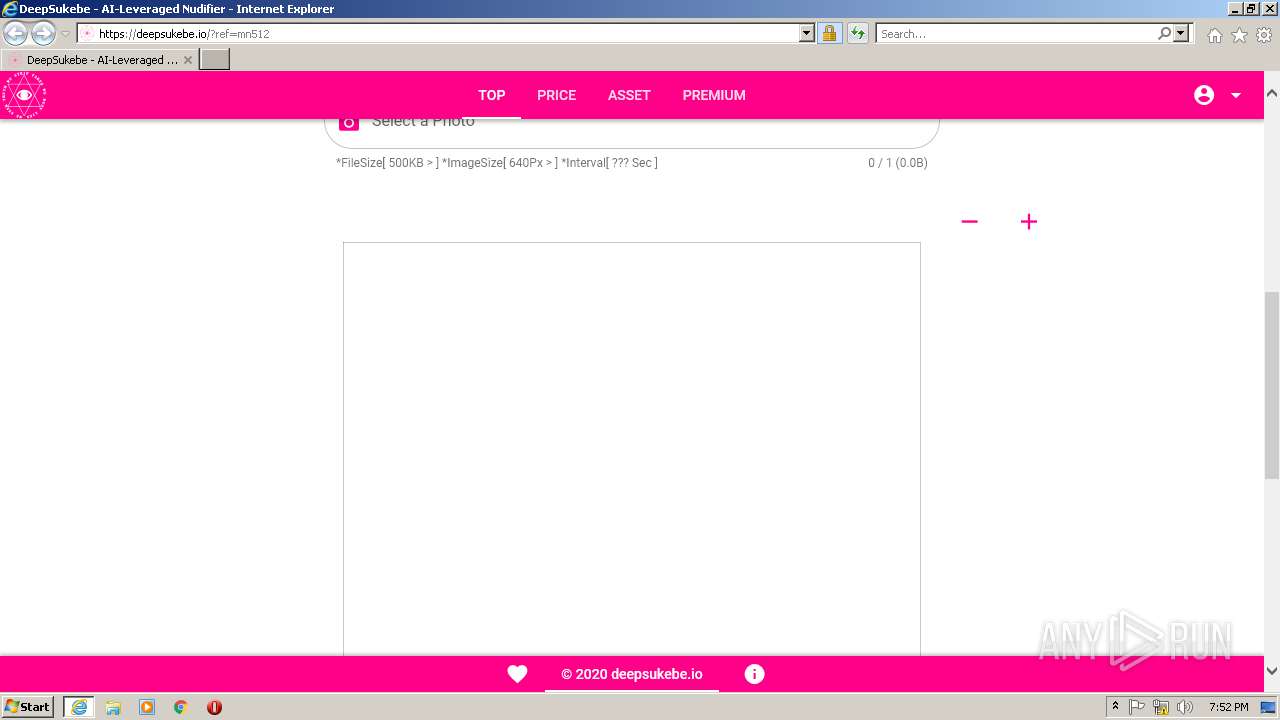Restore down the Internet Explorer window
Screen dimensions: 1280x720
pyautogui.click(x=1251, y=8)
